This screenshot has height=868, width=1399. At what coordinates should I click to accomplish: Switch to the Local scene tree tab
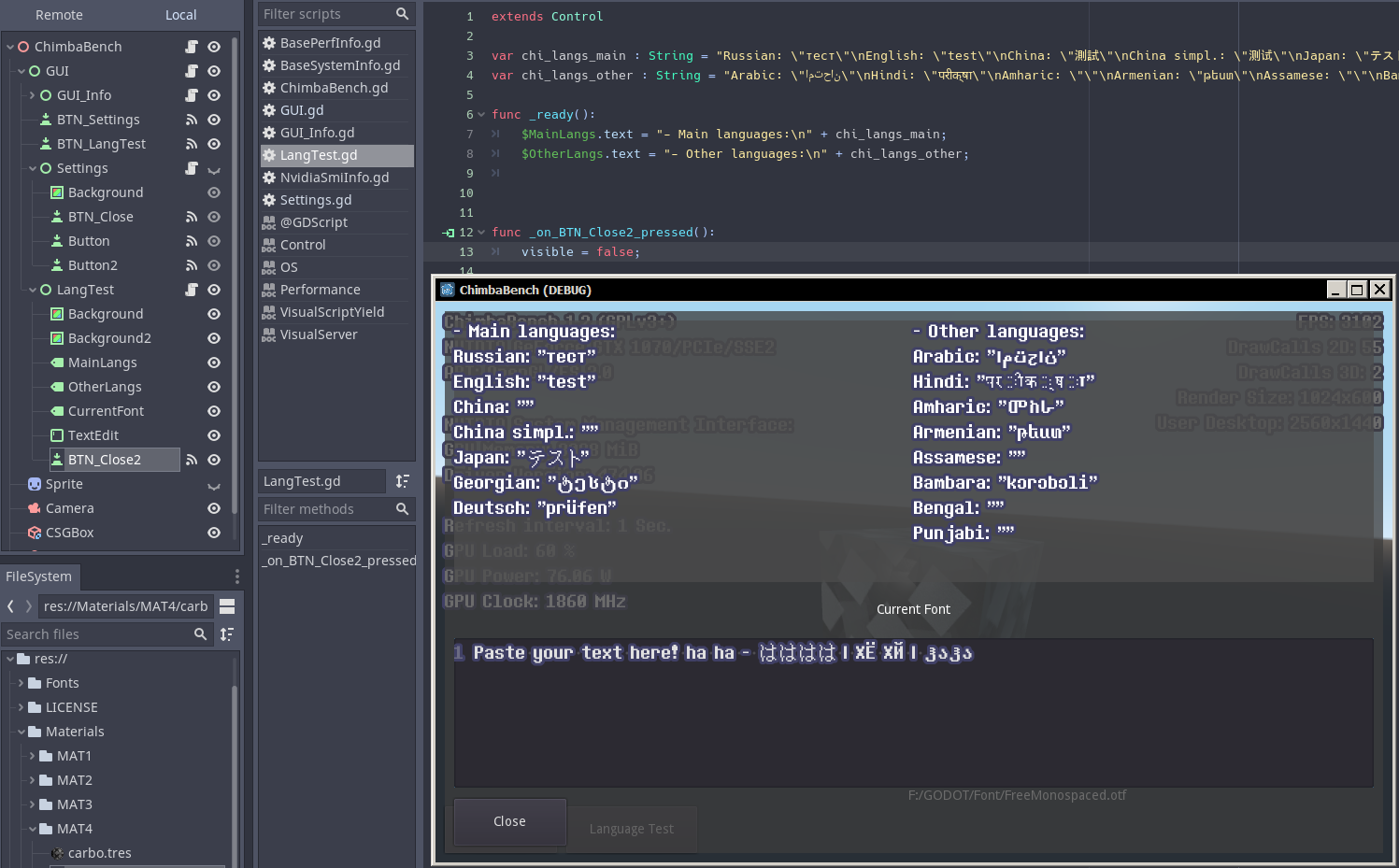coord(180,15)
